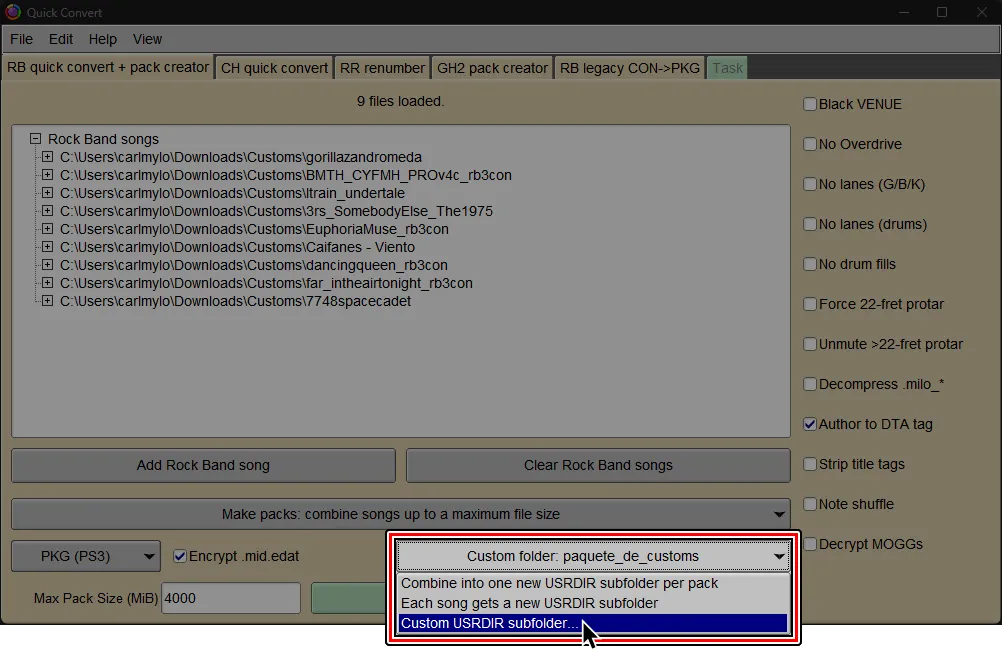Image resolution: width=1002 pixels, height=670 pixels.
Task: Expand the gorillazandromeda song entry
Action: click(47, 157)
